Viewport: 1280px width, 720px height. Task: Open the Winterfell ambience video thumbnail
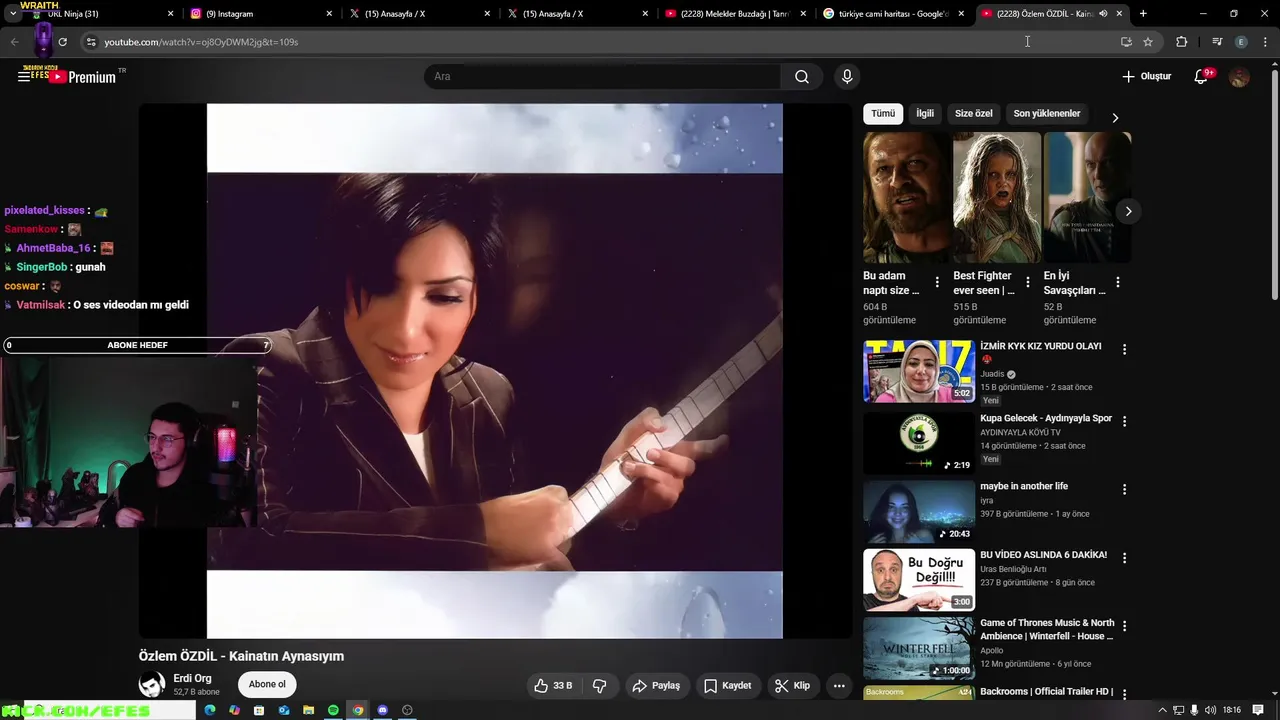919,647
